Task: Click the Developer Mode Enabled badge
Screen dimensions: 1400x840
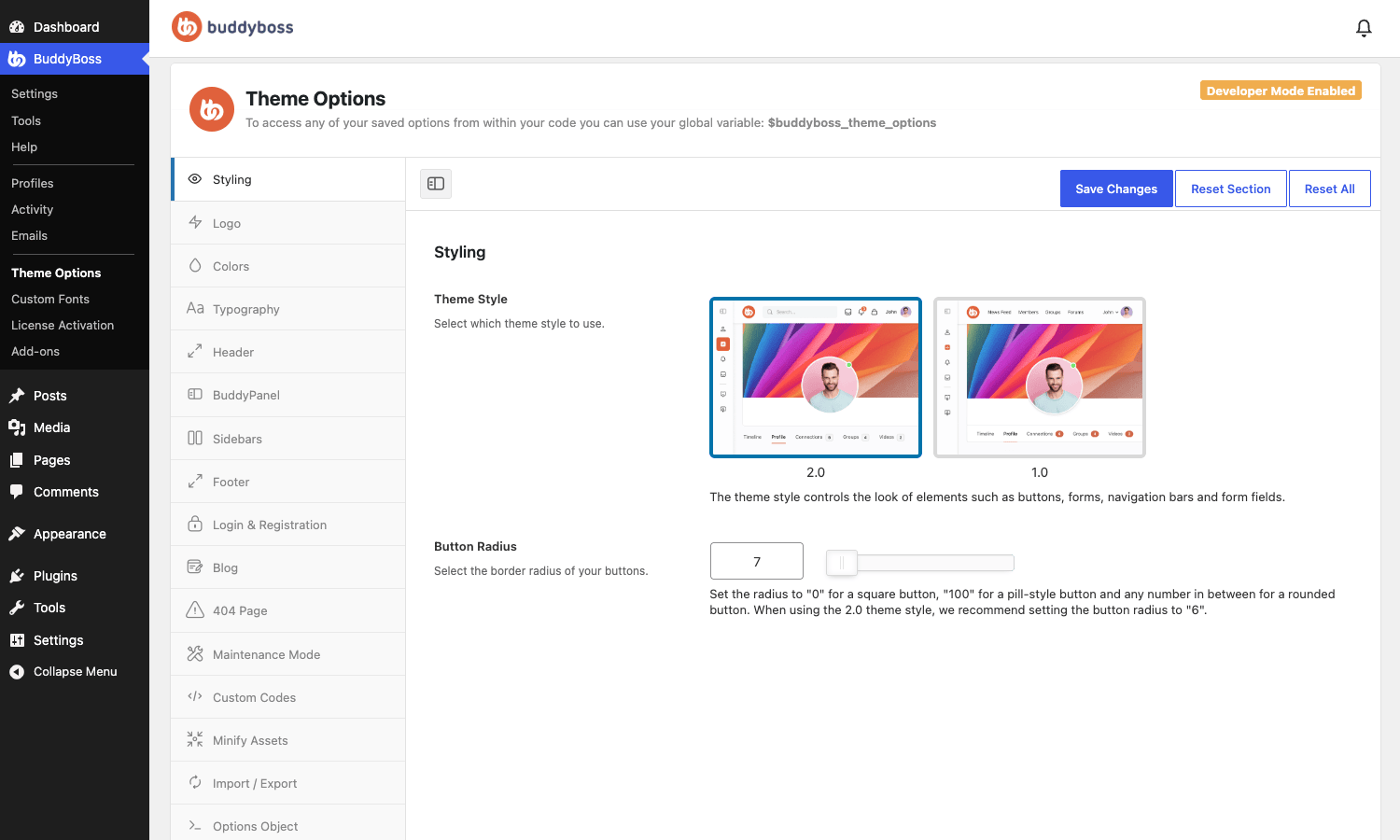Action: [1281, 91]
